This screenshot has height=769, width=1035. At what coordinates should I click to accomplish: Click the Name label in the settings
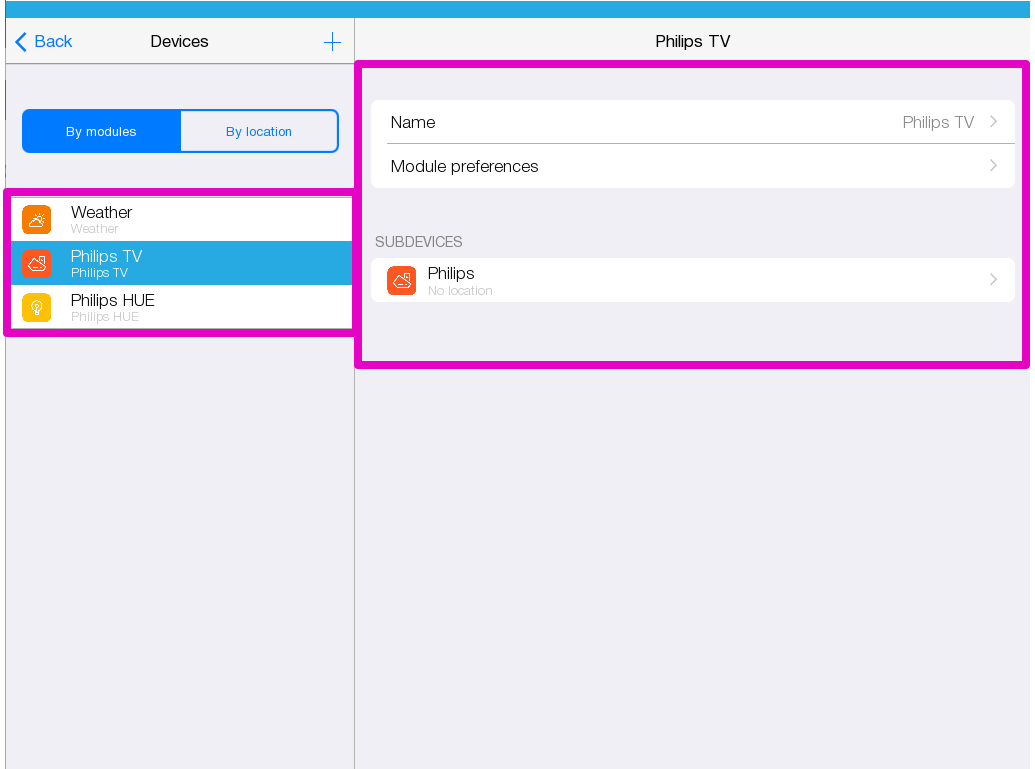pos(413,122)
